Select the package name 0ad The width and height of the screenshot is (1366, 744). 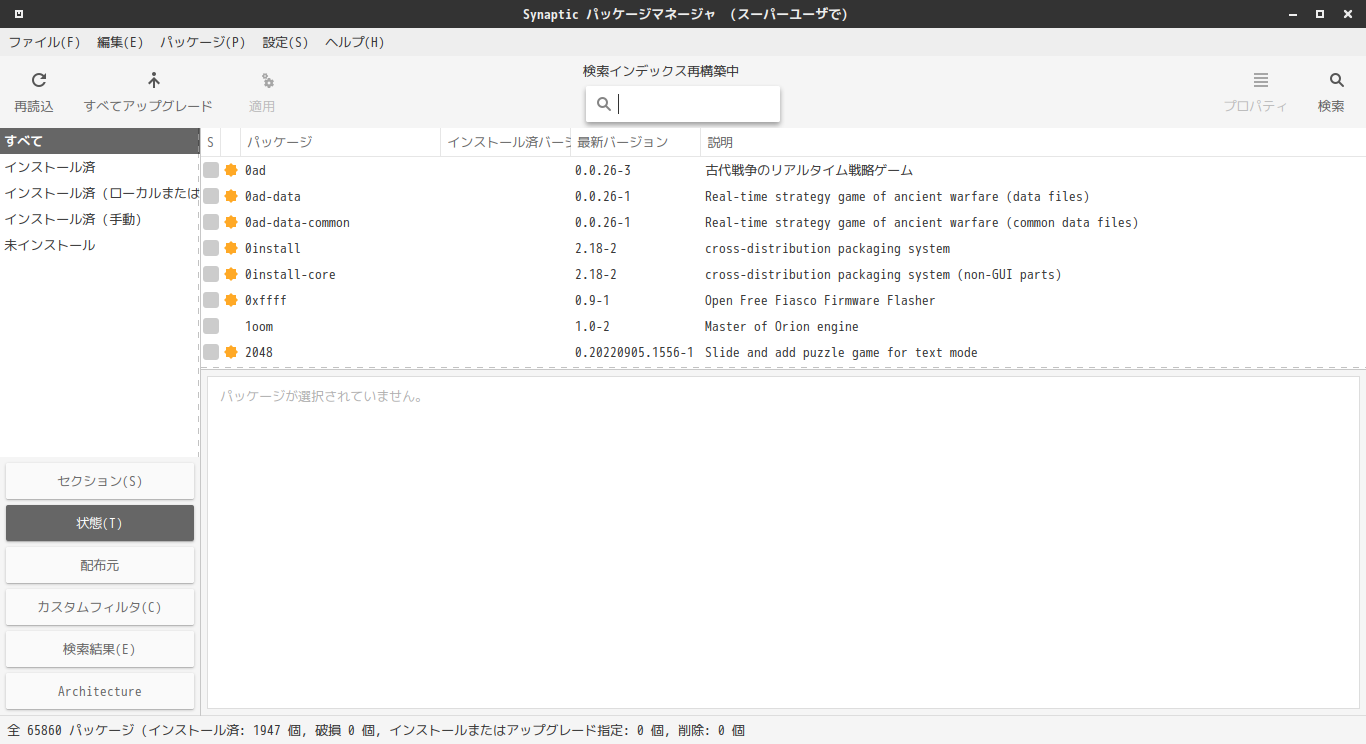click(x=255, y=170)
